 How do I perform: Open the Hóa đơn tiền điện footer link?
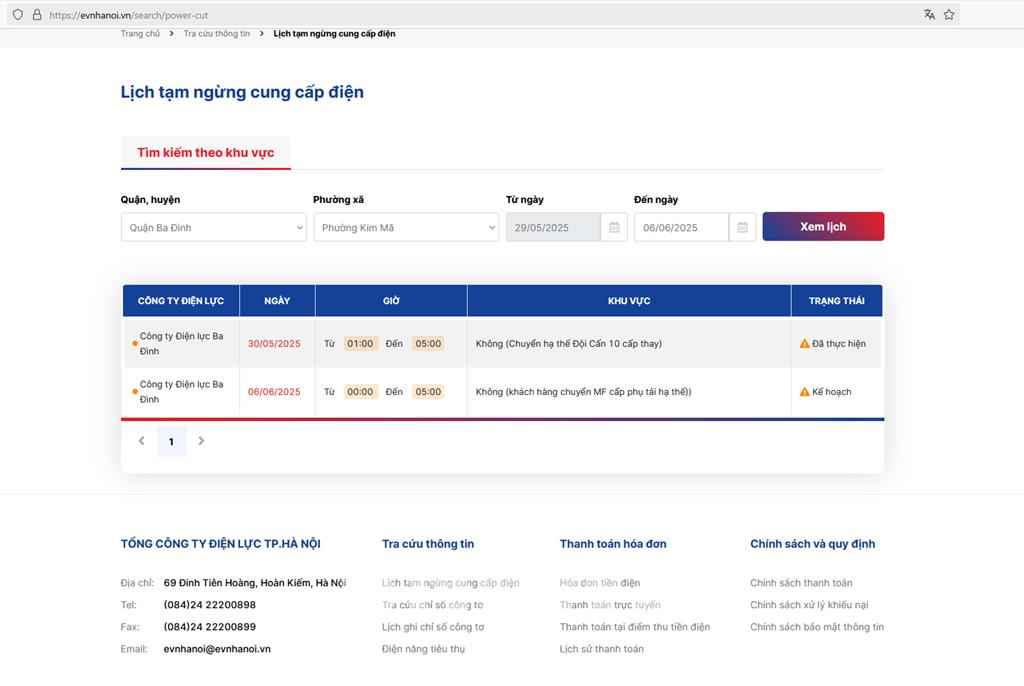(600, 583)
